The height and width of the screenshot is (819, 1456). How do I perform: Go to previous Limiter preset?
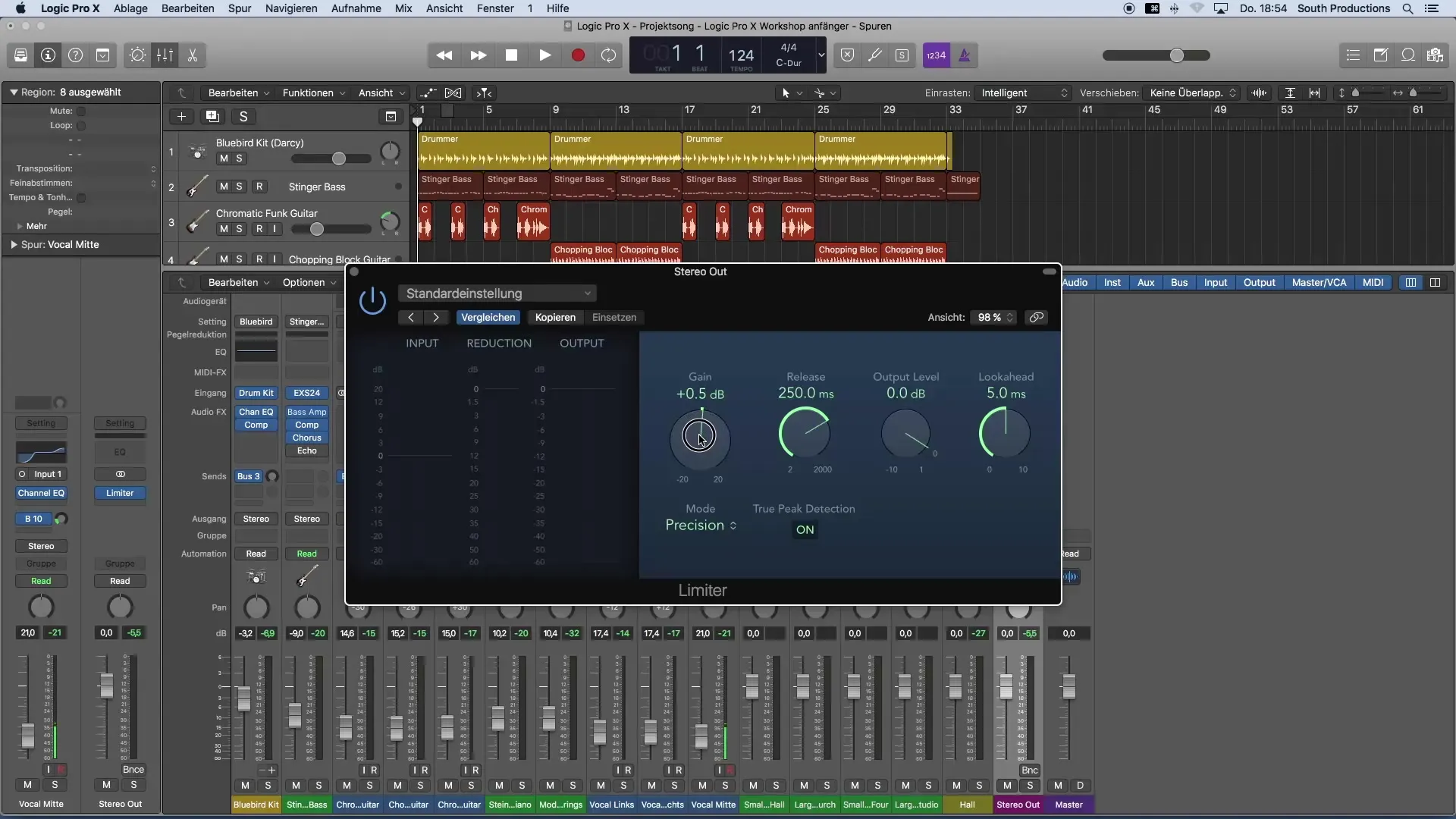coord(411,318)
